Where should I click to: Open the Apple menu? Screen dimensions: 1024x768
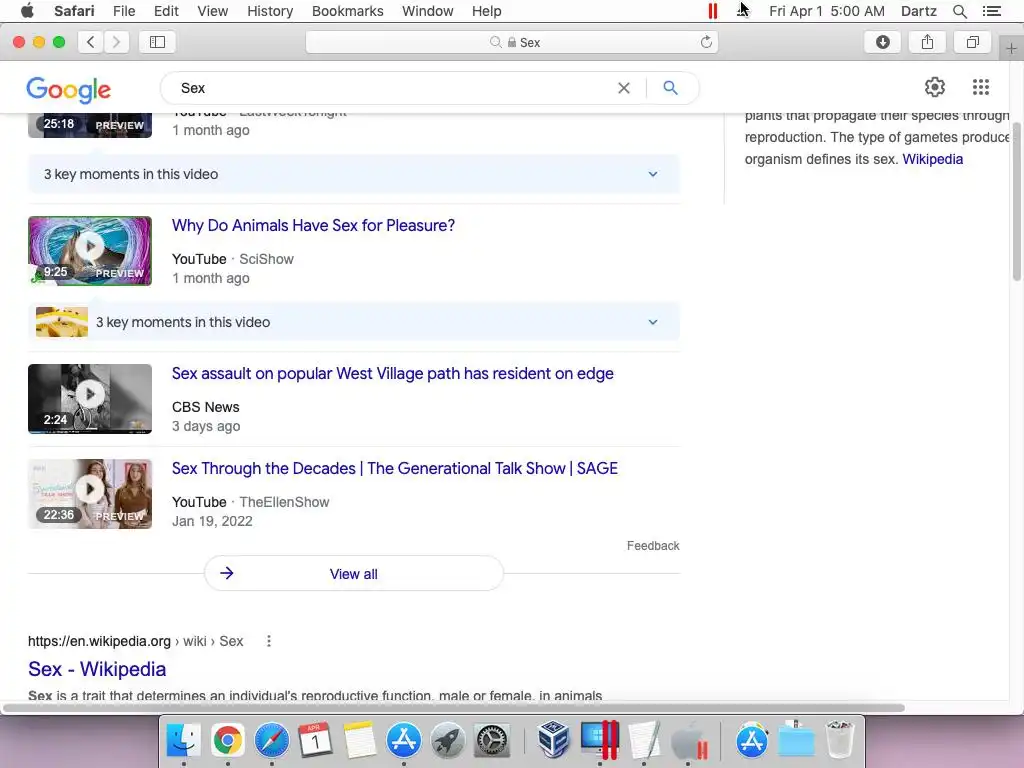(x=27, y=11)
